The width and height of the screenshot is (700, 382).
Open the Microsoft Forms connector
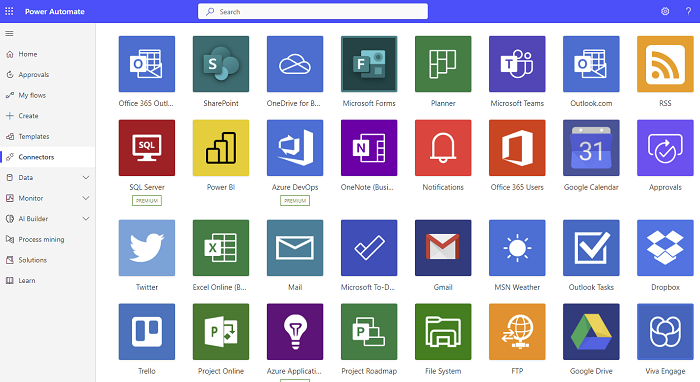pyautogui.click(x=369, y=64)
